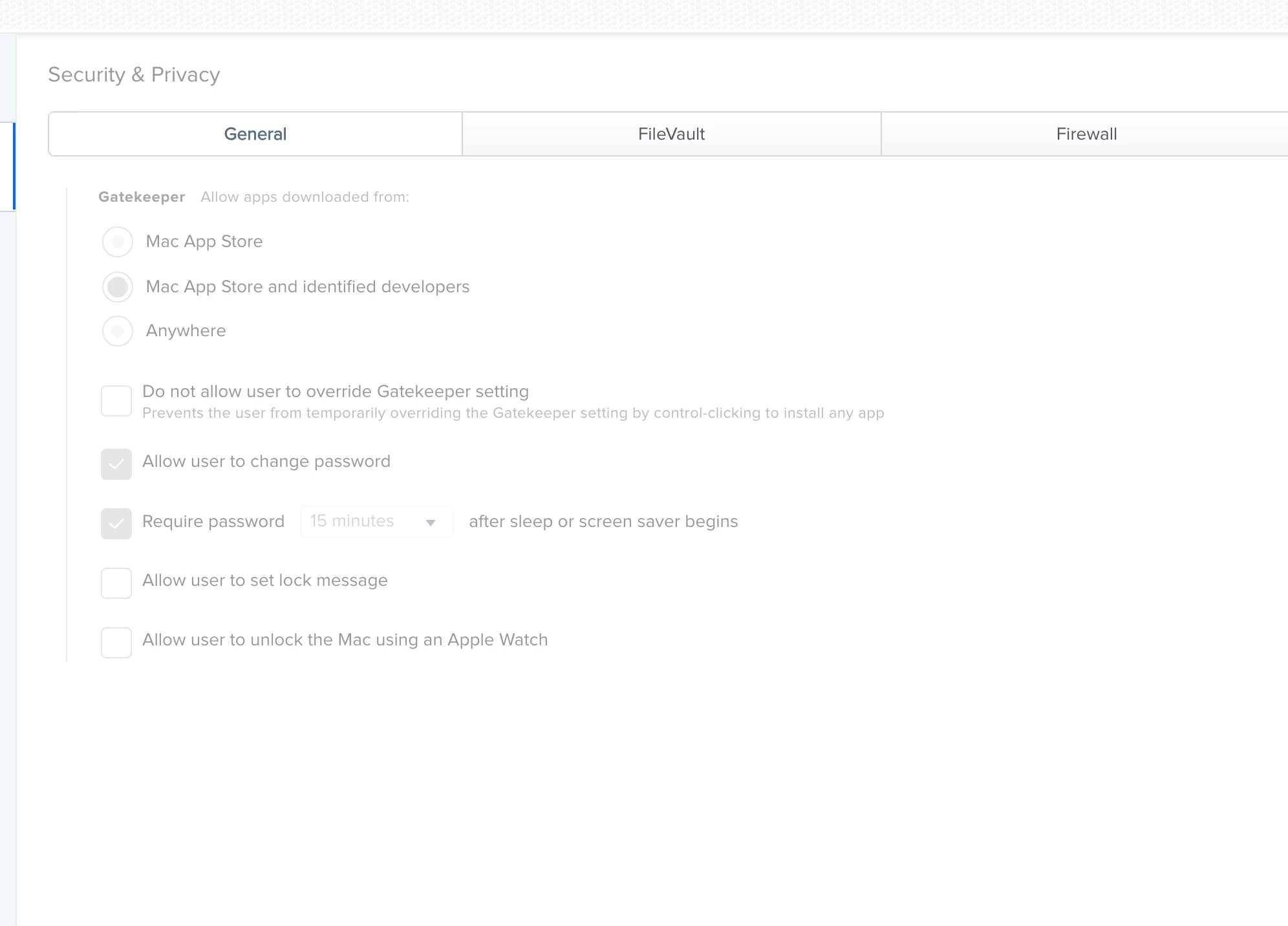Open the Firewall tab

tap(1086, 134)
